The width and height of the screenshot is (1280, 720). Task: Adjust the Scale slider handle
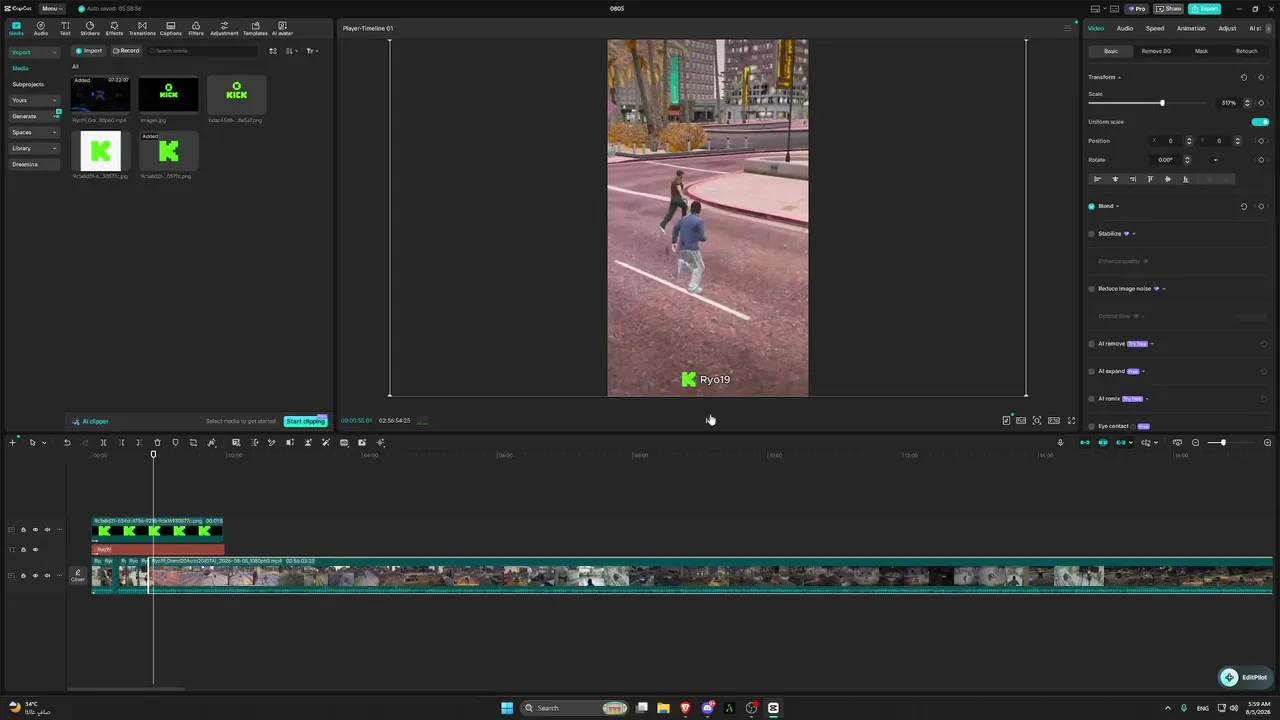pyautogui.click(x=1162, y=103)
